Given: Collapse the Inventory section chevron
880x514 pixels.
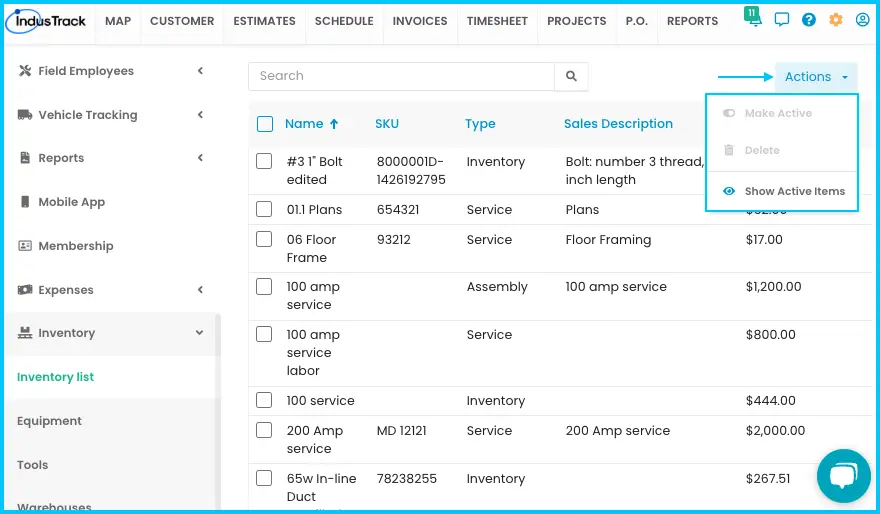Looking at the screenshot, I should [x=199, y=333].
